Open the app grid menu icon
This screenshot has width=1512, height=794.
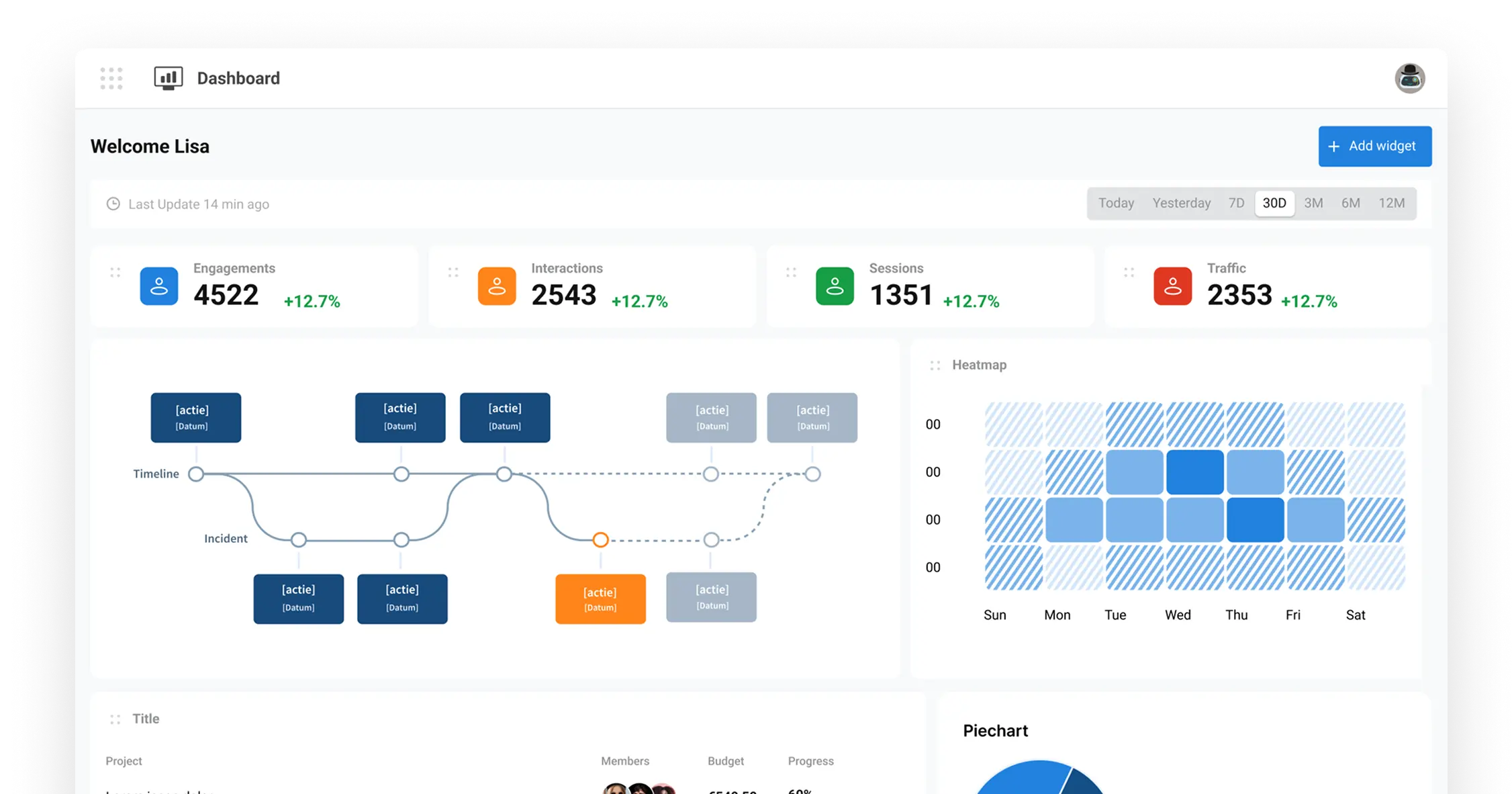tap(111, 79)
